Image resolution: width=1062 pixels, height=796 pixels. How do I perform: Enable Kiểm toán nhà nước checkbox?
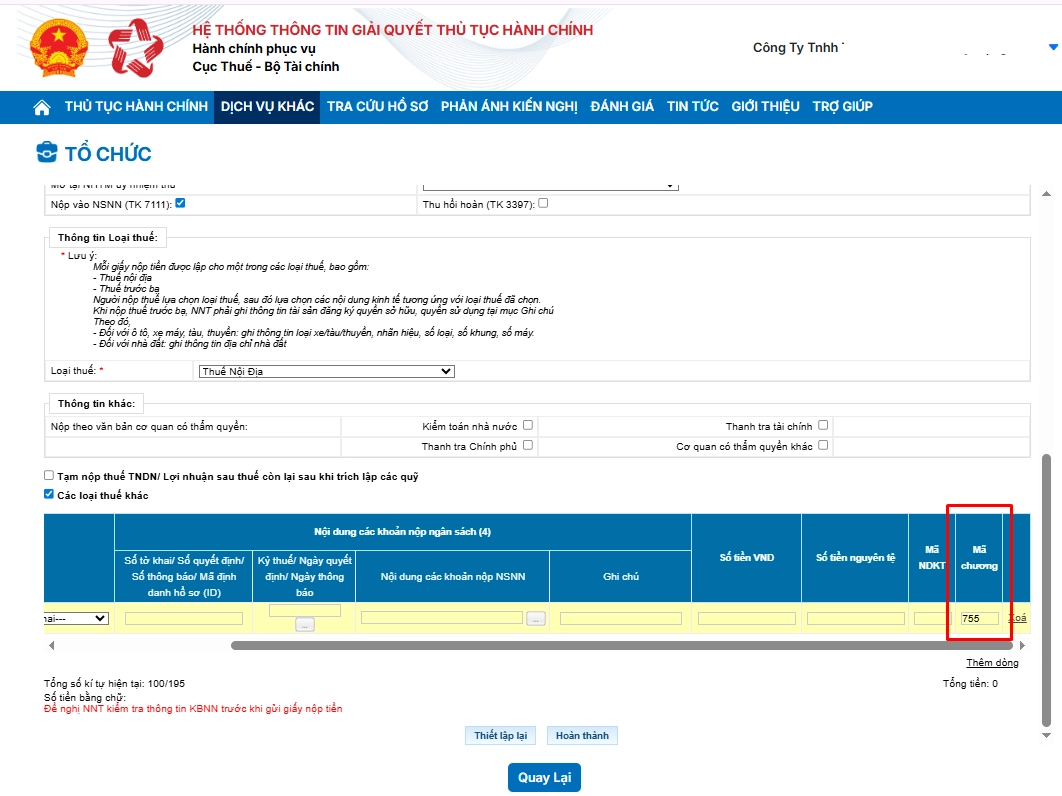coord(528,425)
